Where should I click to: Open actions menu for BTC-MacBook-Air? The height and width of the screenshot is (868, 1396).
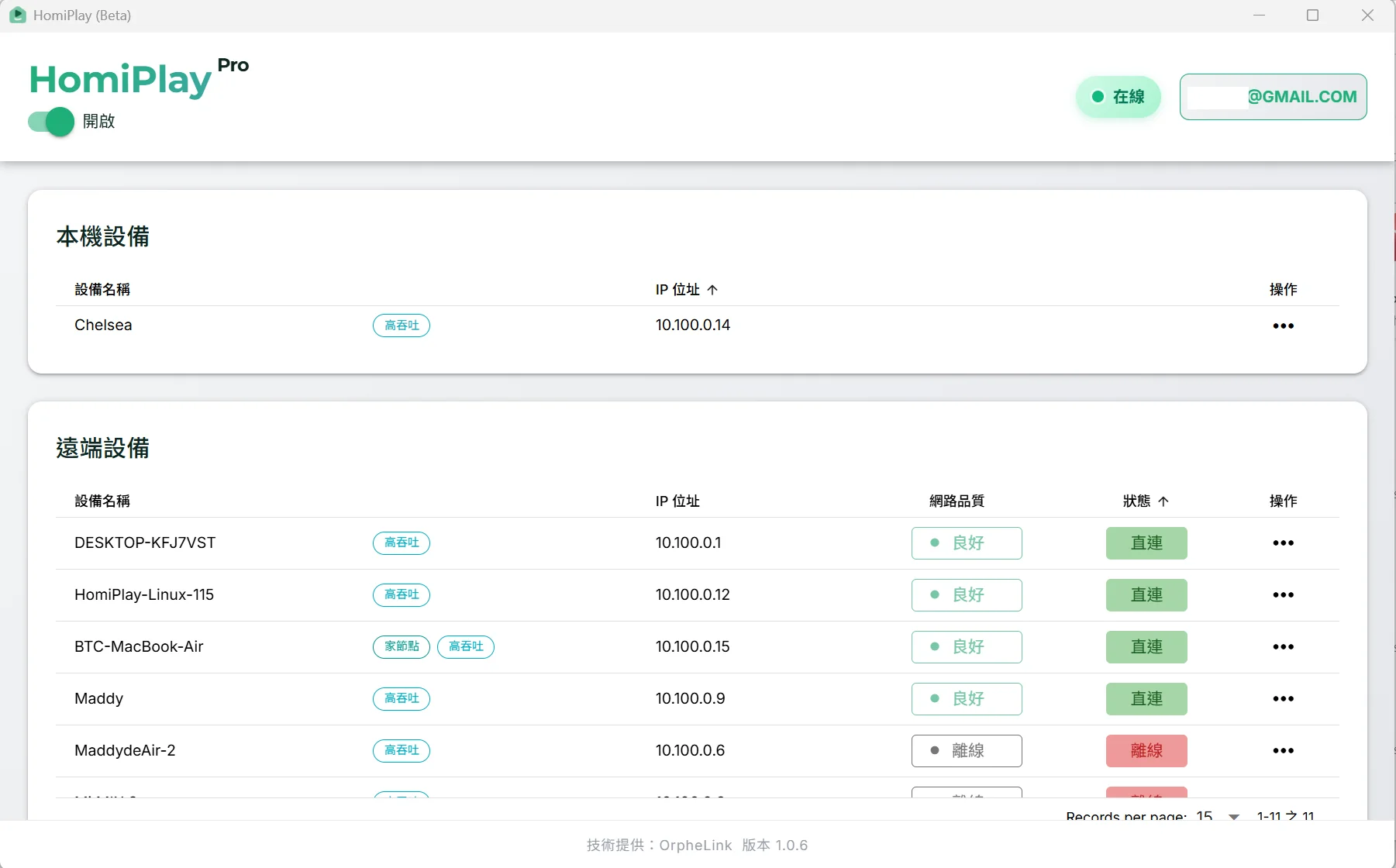click(1283, 647)
